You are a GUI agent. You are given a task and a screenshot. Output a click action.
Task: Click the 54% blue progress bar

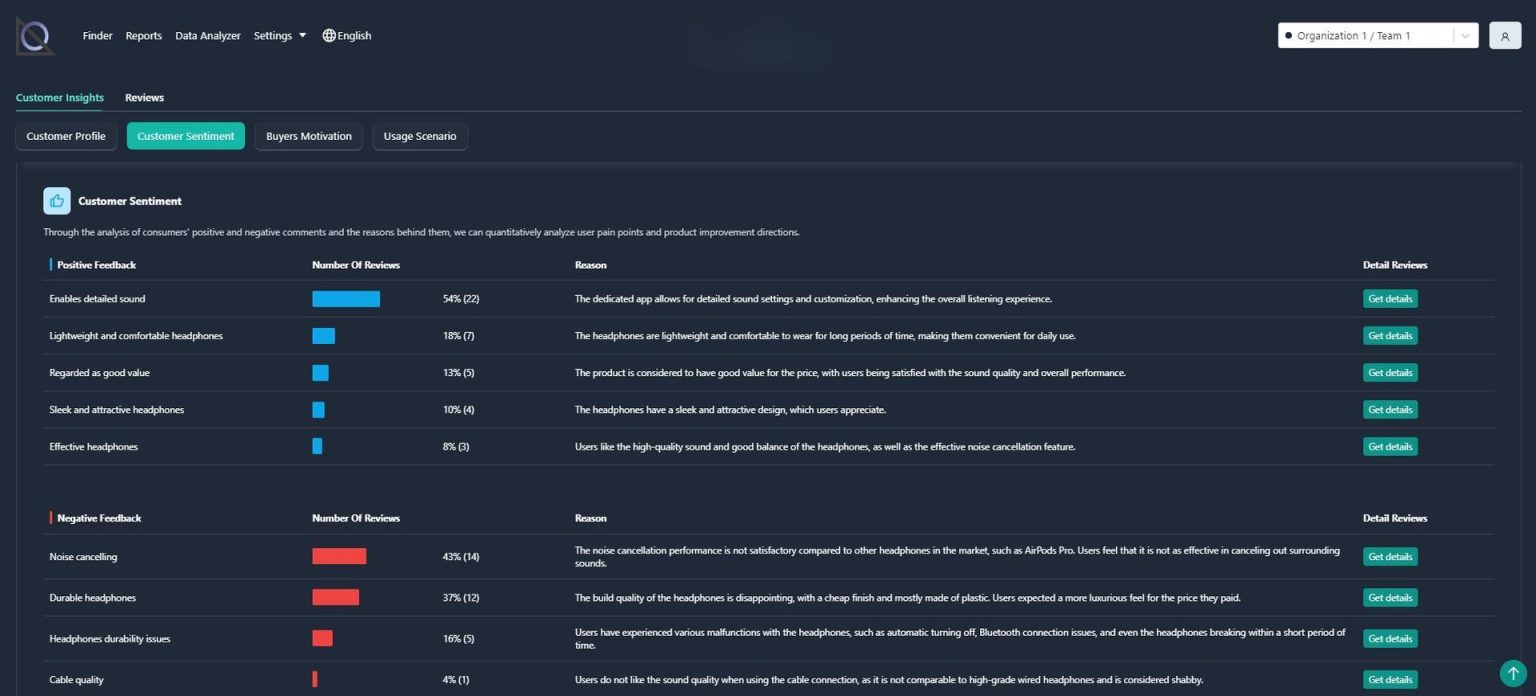[x=345, y=298]
